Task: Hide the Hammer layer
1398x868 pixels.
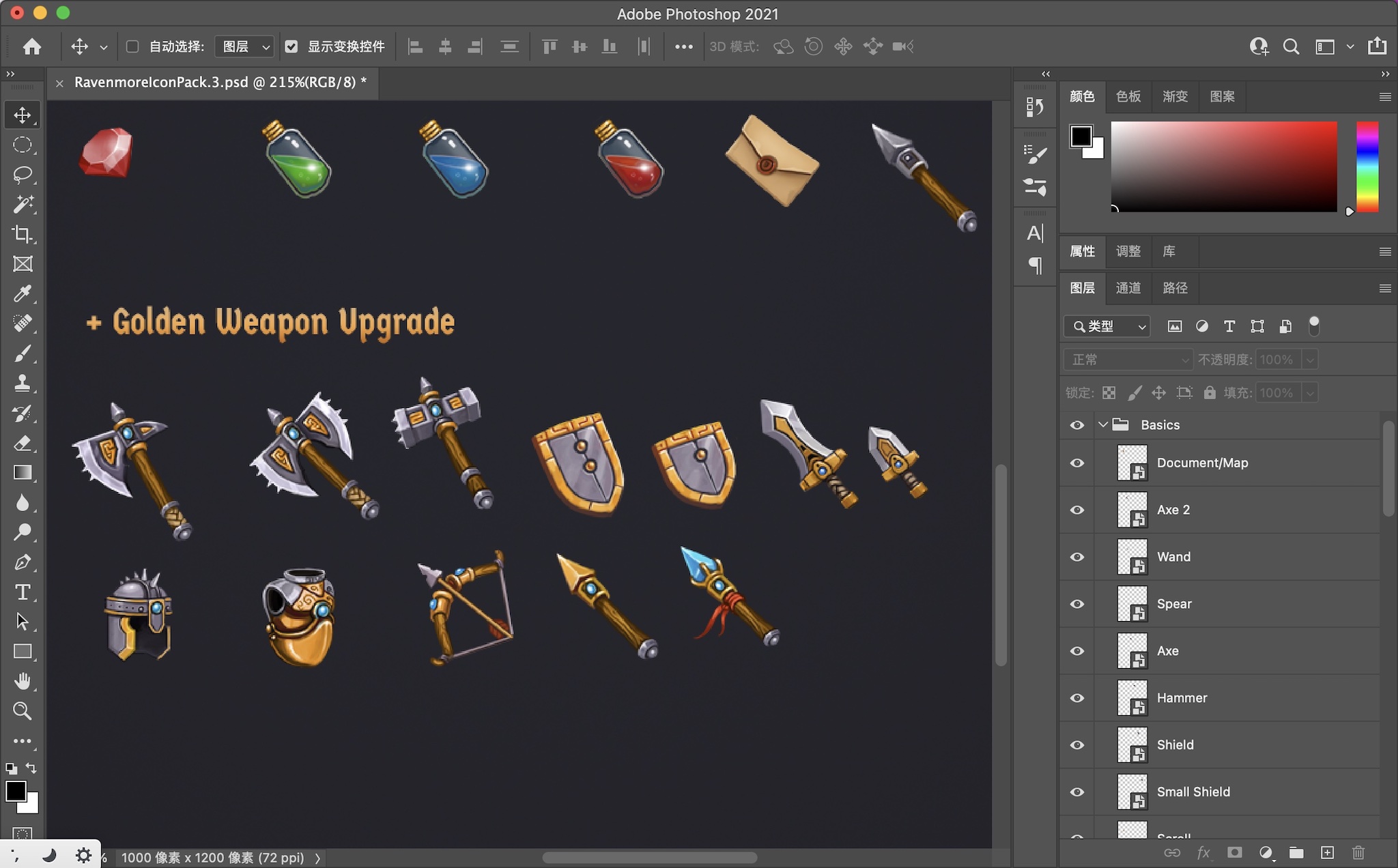Action: click(1077, 698)
